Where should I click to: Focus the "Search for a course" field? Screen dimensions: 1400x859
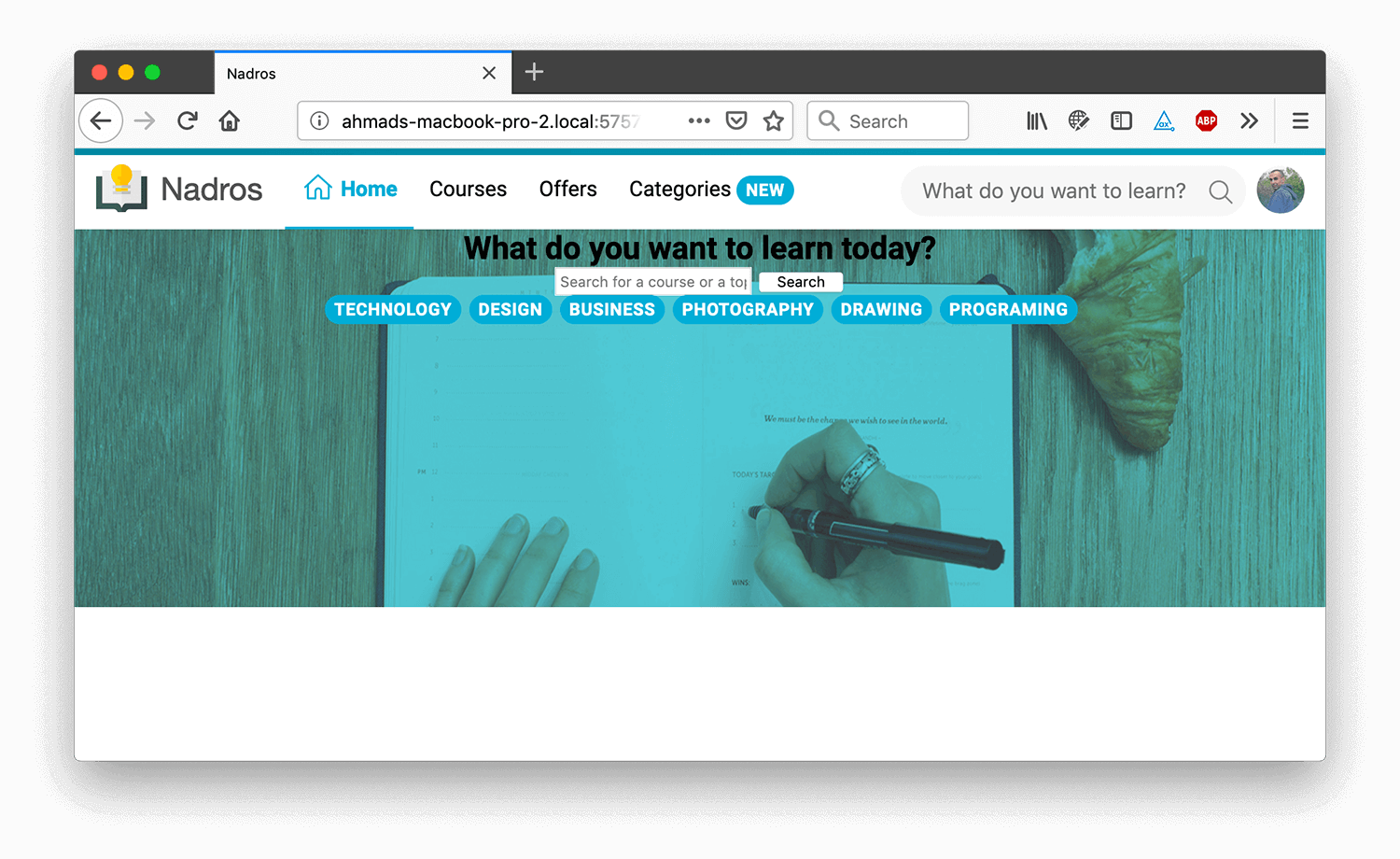pyautogui.click(x=652, y=282)
